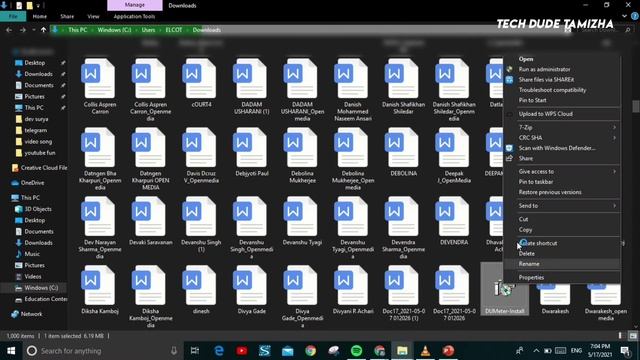Switch to large icons view button
The height and width of the screenshot is (360, 640).
pos(633,336)
